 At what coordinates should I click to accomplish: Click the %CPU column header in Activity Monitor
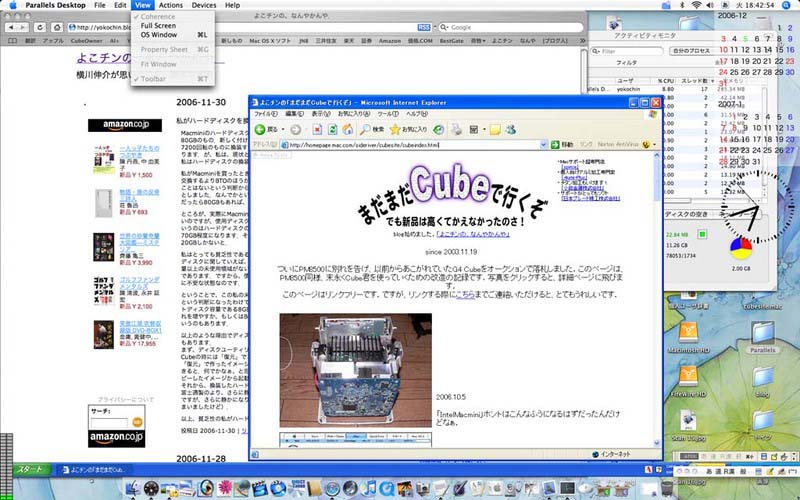point(665,81)
